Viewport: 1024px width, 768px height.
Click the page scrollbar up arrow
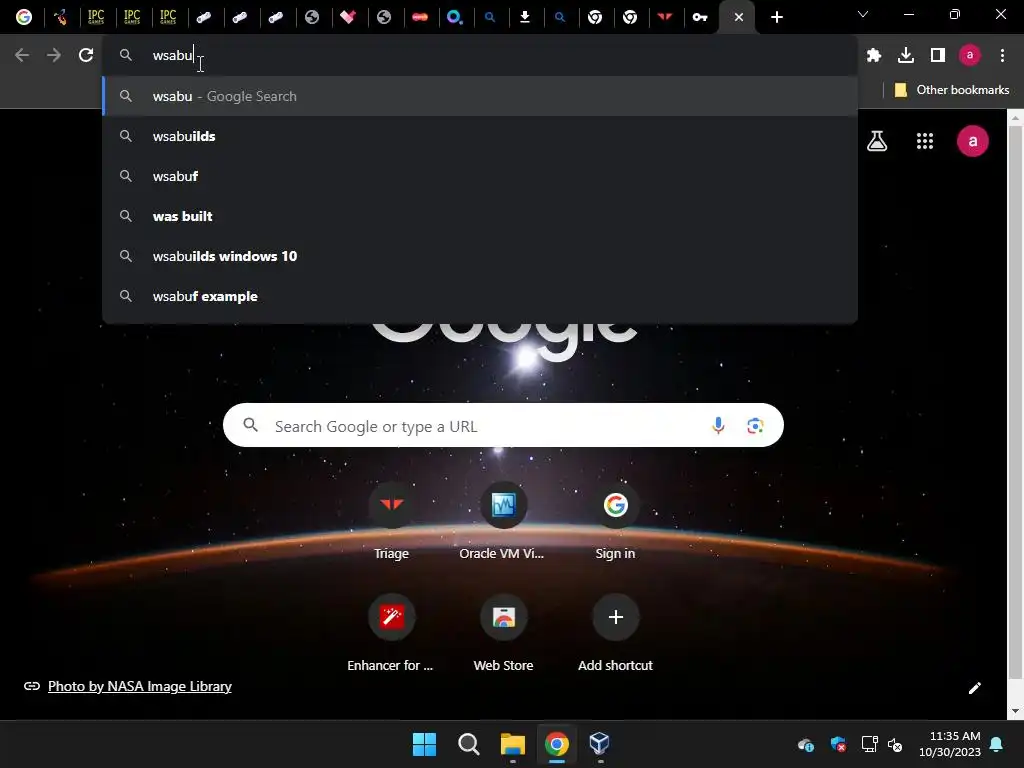1015,119
